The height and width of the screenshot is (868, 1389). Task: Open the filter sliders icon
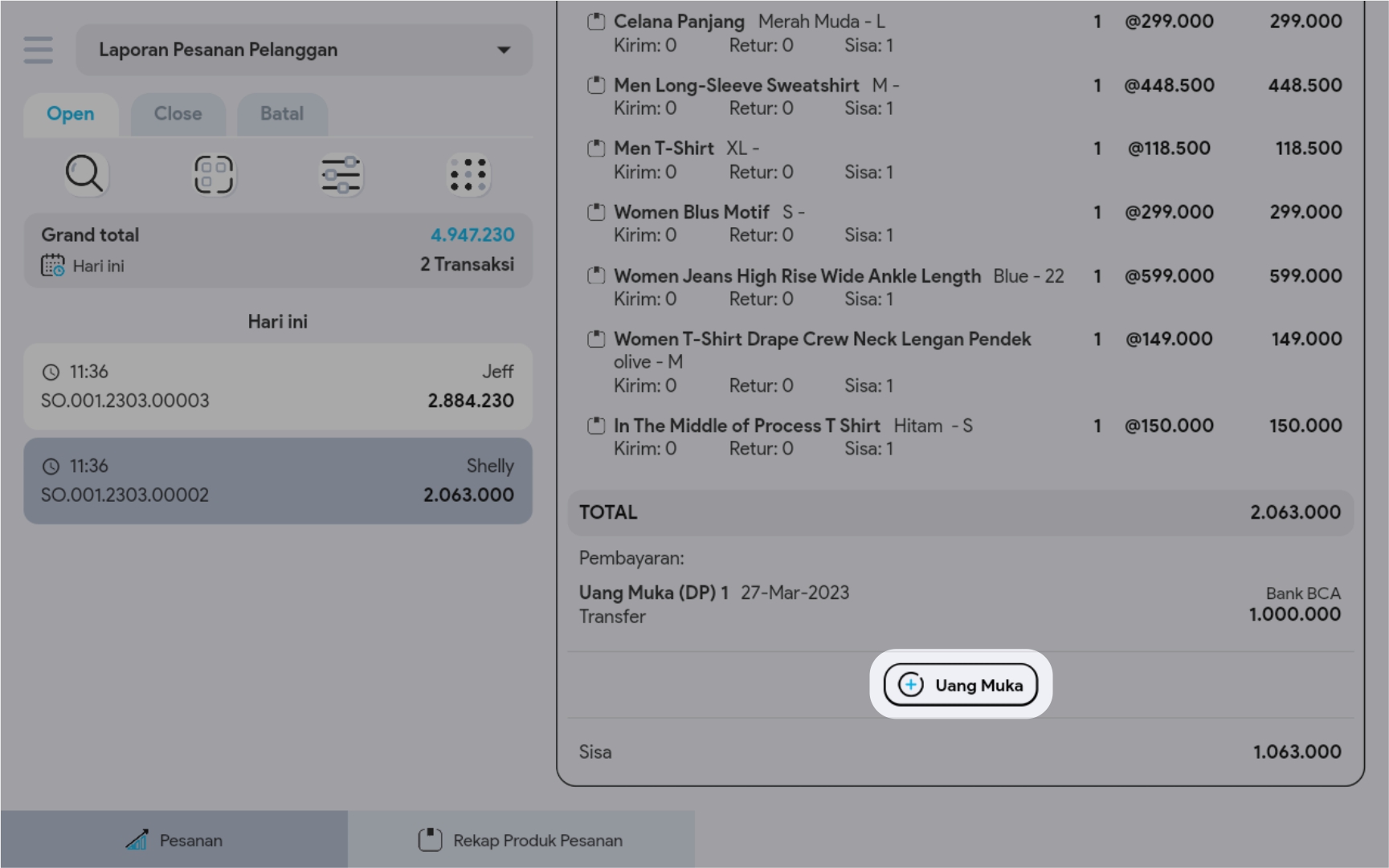tap(341, 174)
